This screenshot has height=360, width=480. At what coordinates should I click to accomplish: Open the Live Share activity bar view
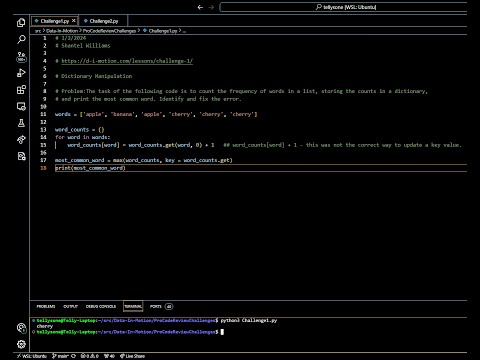point(21,140)
